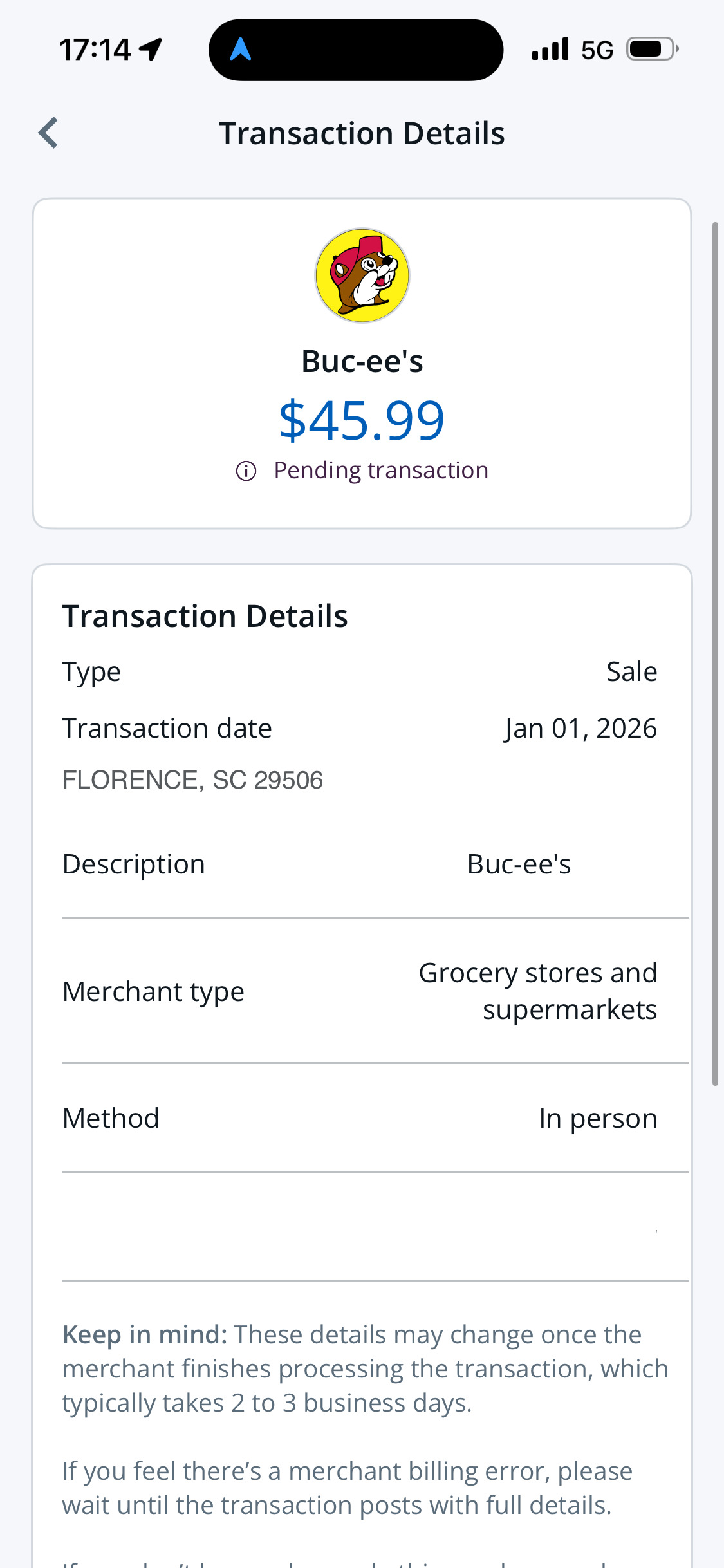Screen dimensions: 724x1568
Task: Tap the Description Buc-ee's row
Action: tap(360, 864)
